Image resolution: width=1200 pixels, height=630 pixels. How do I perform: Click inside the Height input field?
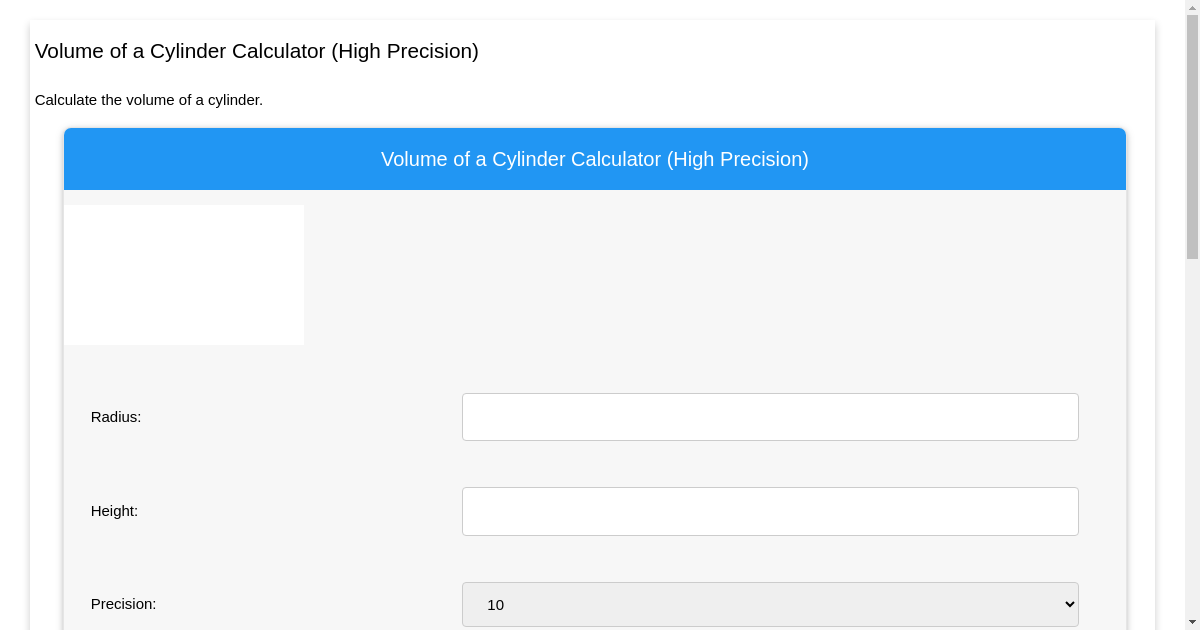pyautogui.click(x=770, y=511)
